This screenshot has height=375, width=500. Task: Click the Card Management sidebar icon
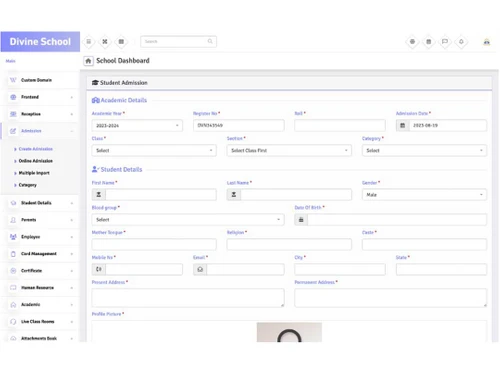tap(13, 254)
